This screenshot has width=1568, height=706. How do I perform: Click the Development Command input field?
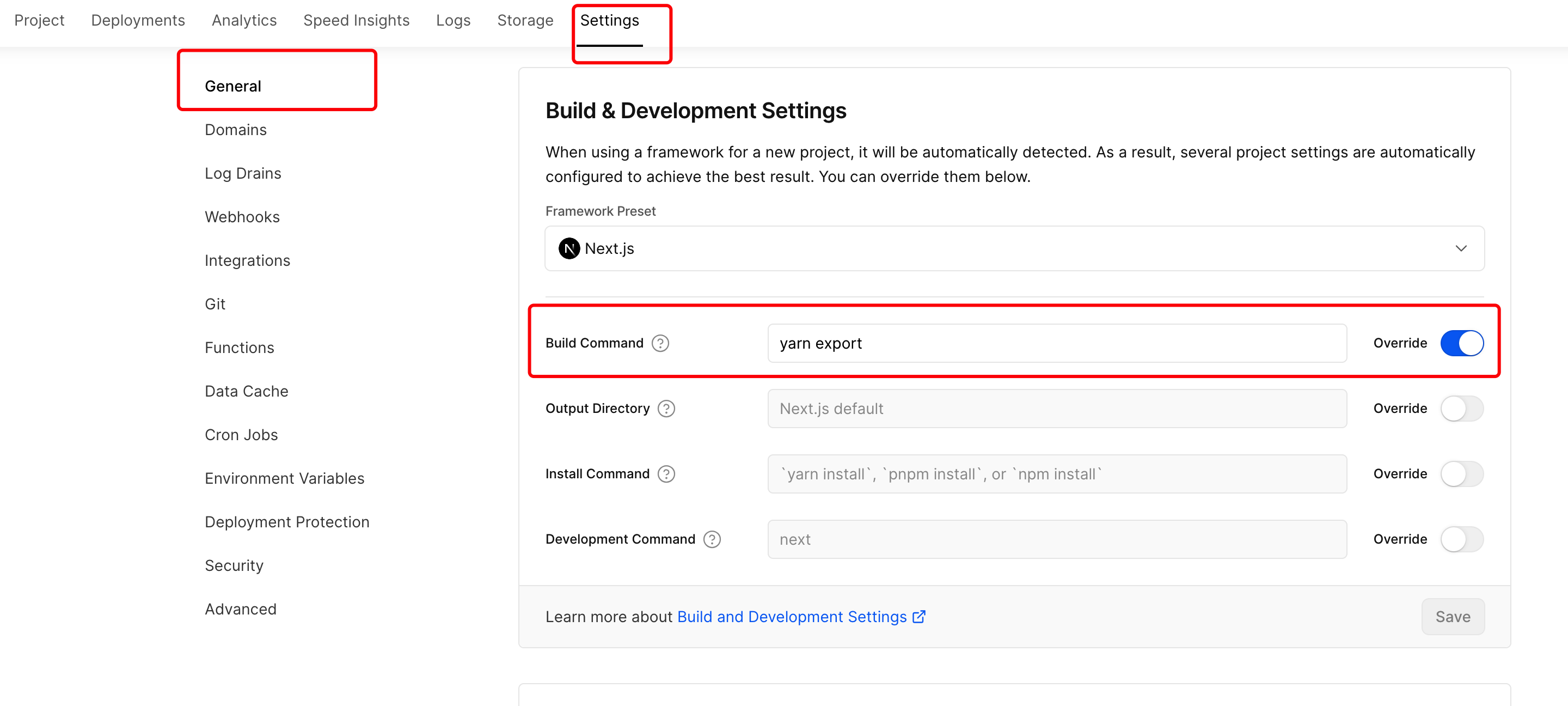[x=1057, y=539]
